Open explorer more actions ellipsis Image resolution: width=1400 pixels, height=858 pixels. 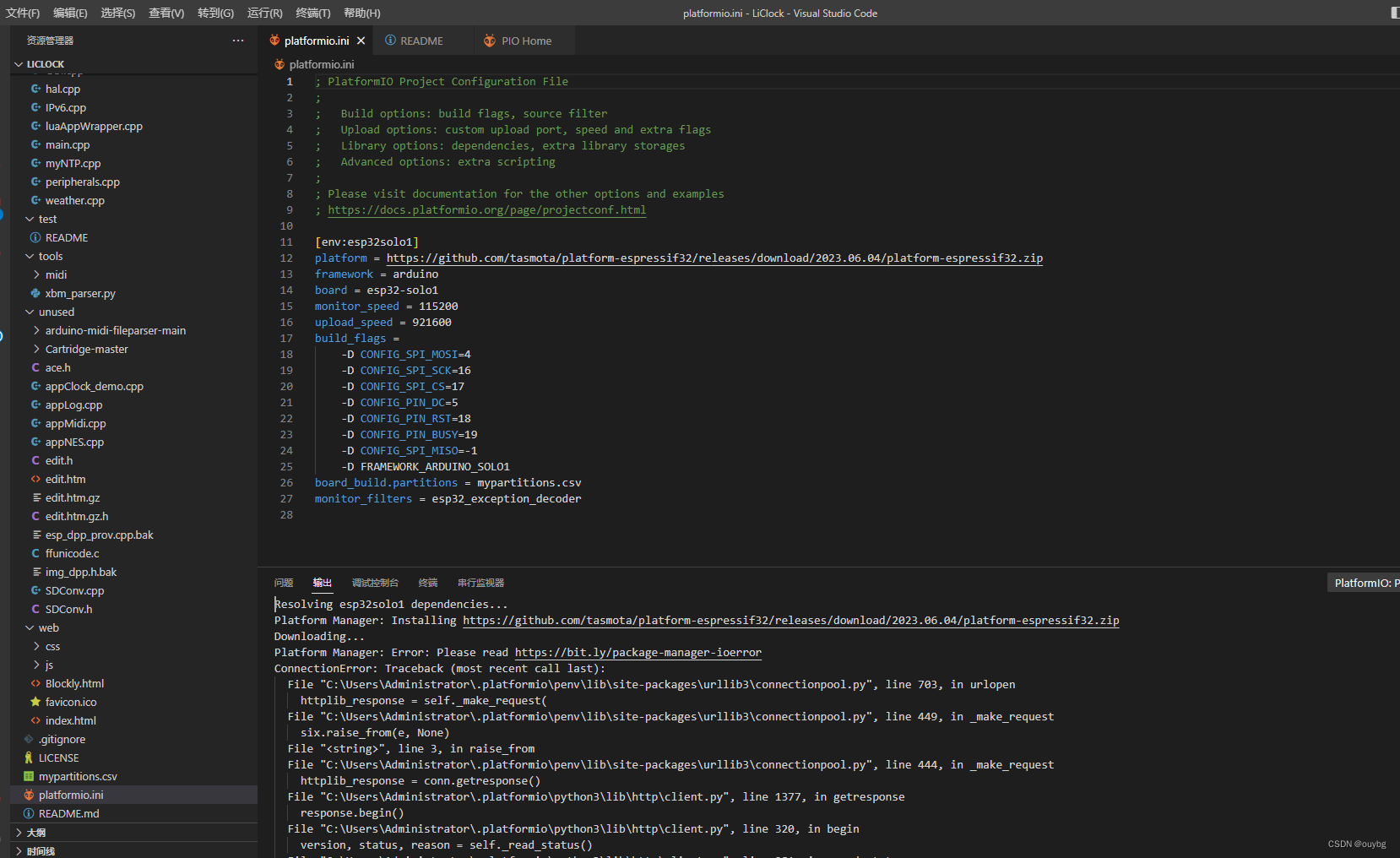(x=238, y=41)
